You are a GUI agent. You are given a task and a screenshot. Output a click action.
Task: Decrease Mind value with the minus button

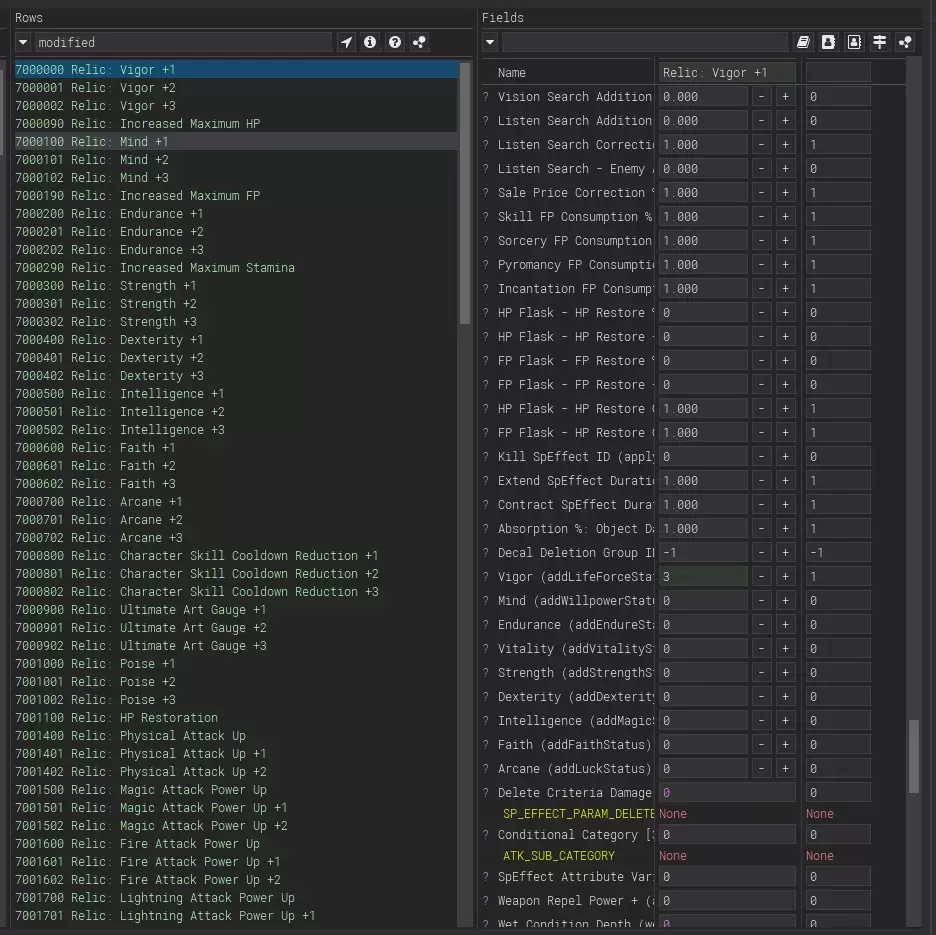click(x=761, y=601)
